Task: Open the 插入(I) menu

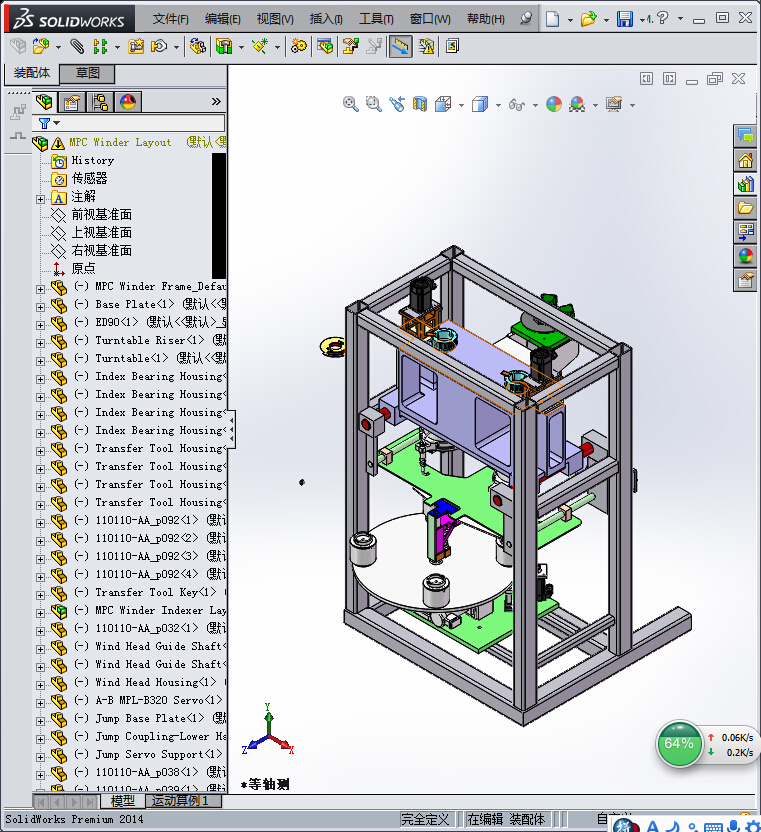Action: tap(326, 19)
